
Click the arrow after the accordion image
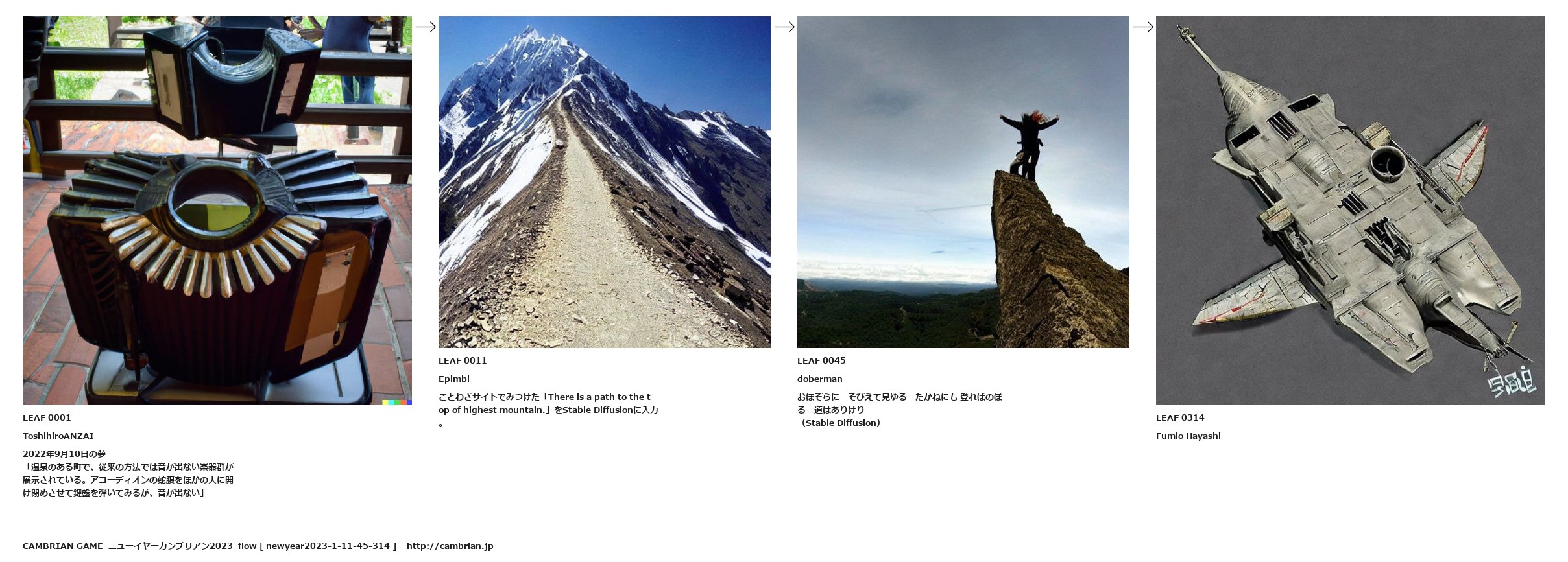pyautogui.click(x=426, y=27)
